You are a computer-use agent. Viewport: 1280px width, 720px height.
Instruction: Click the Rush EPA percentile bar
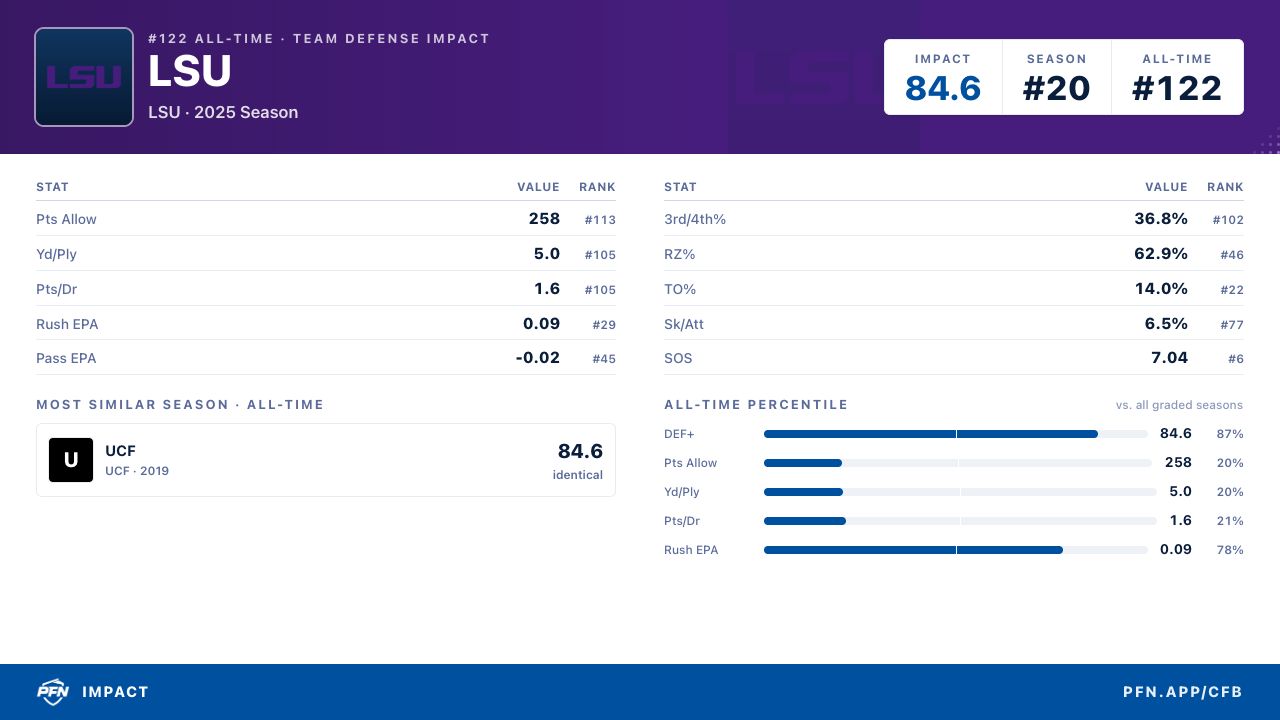[x=956, y=550]
